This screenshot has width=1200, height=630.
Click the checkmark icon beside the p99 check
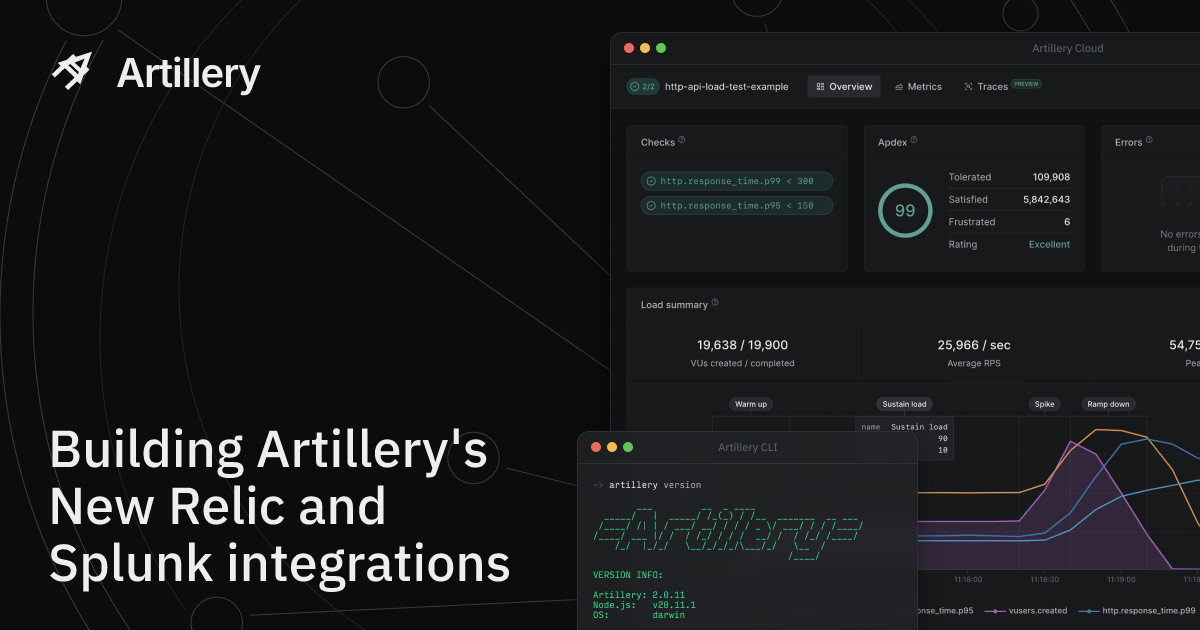click(x=651, y=181)
